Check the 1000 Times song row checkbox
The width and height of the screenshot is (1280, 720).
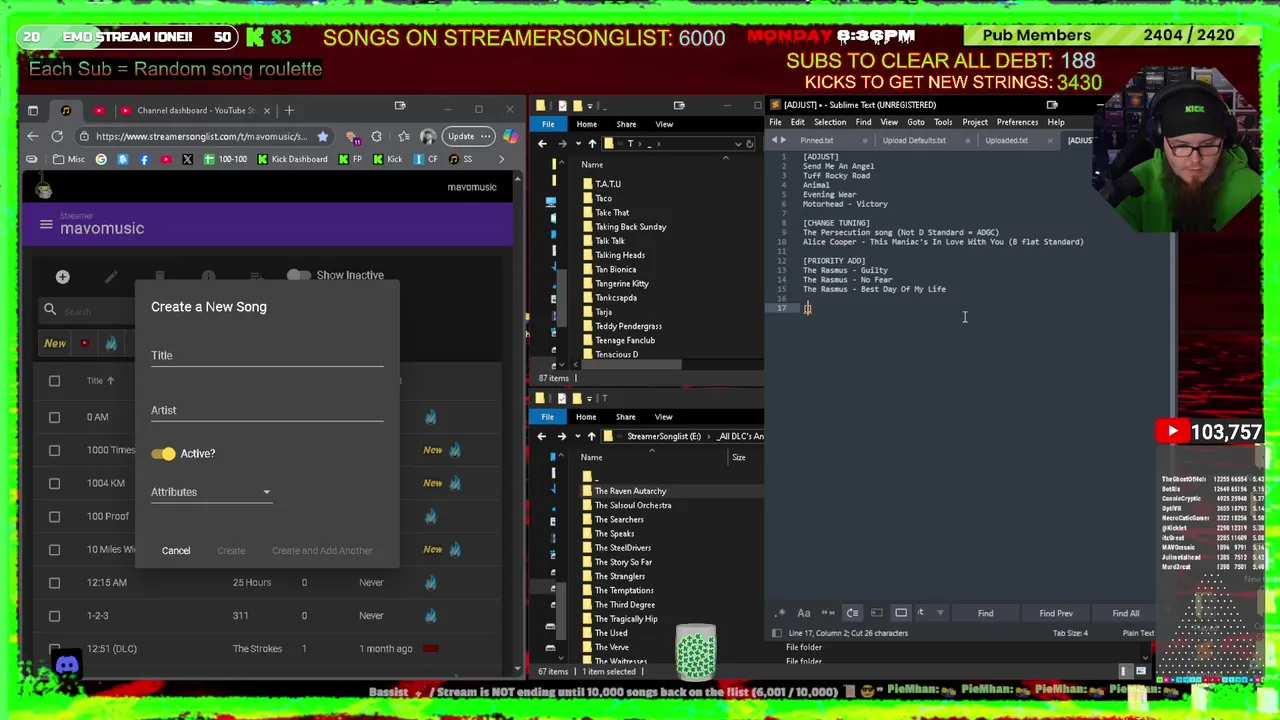point(55,450)
